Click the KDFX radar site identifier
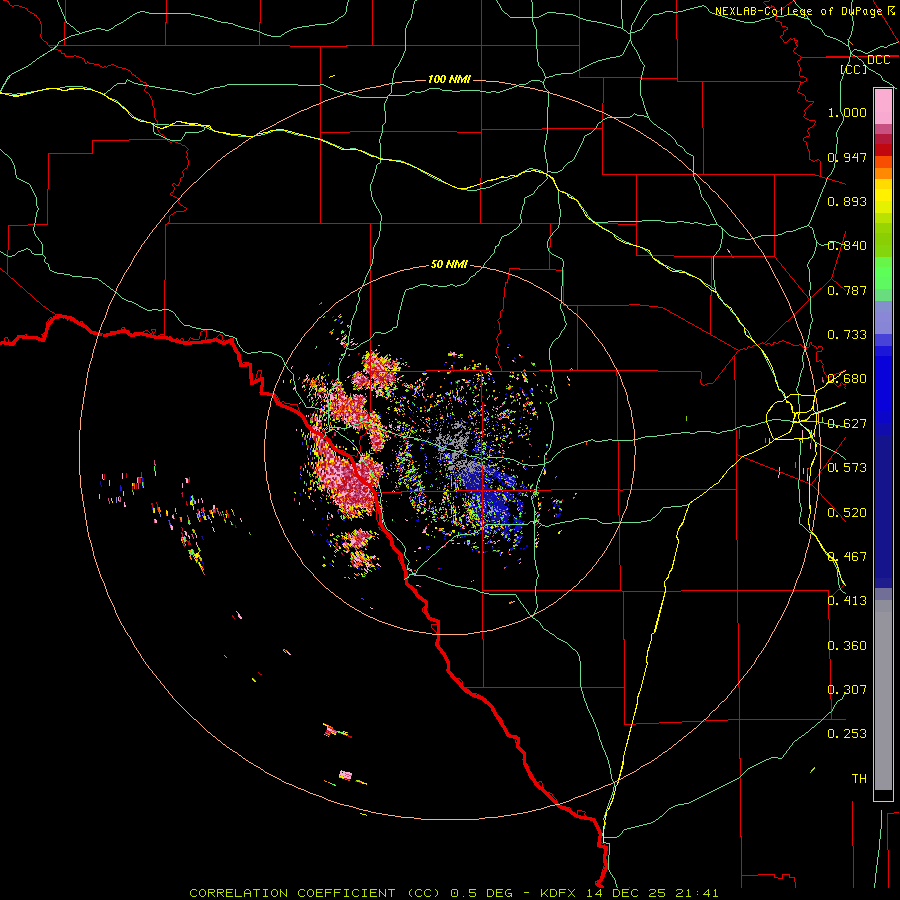The height and width of the screenshot is (900, 900). click(560, 893)
